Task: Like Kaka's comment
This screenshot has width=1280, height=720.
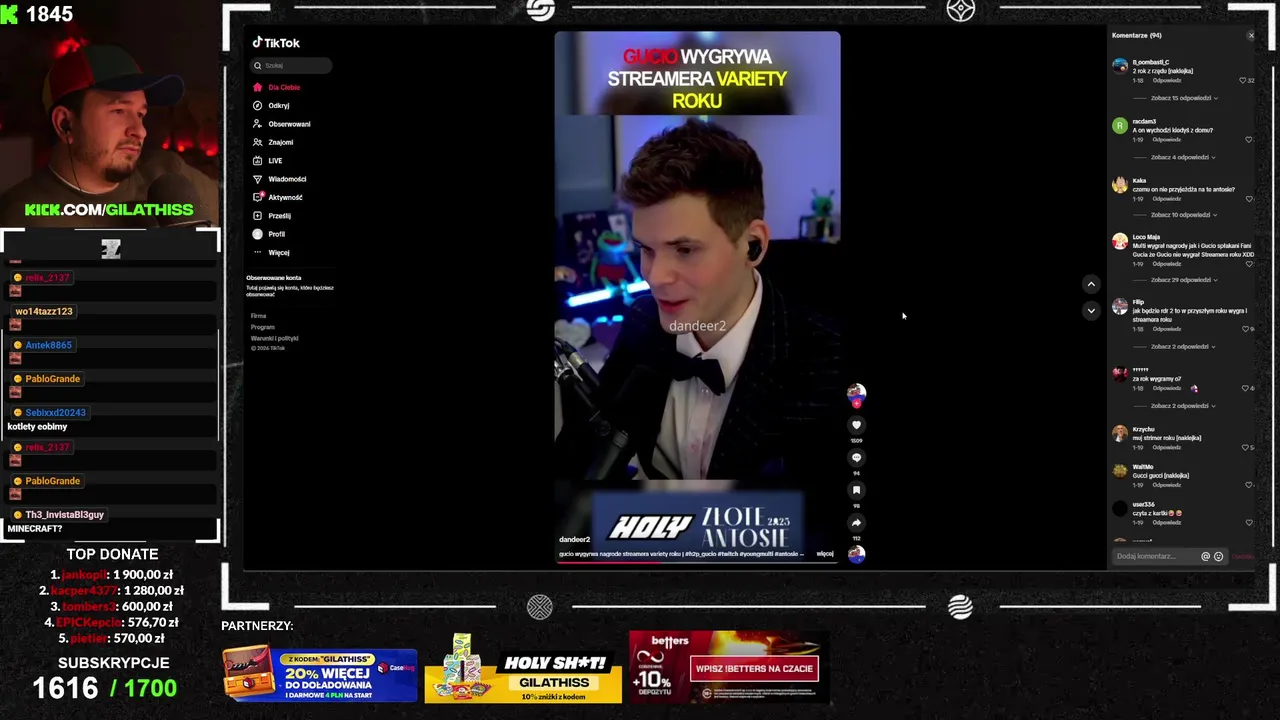Action: [1248, 198]
